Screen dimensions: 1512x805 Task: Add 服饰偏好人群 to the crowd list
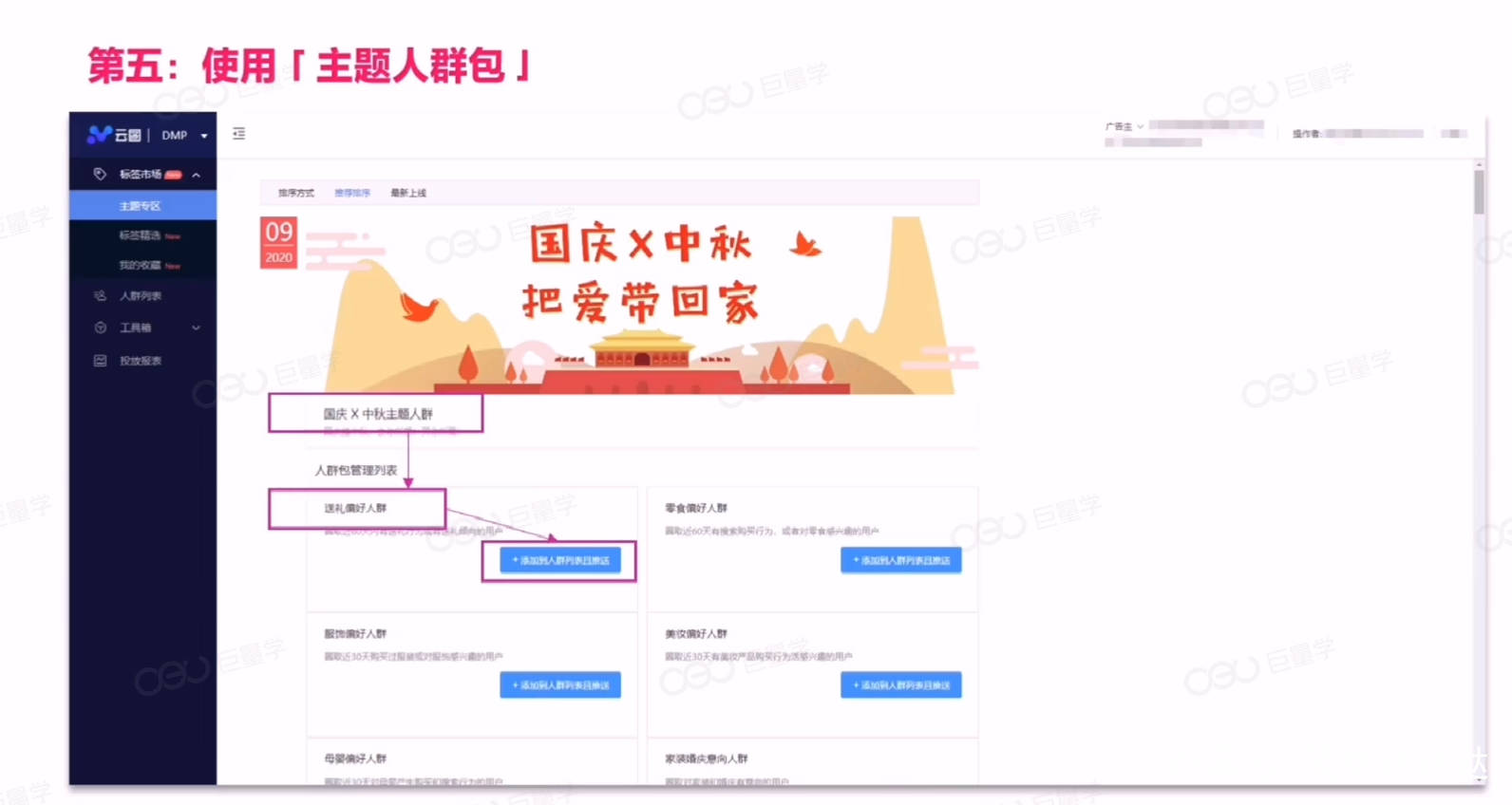[560, 685]
